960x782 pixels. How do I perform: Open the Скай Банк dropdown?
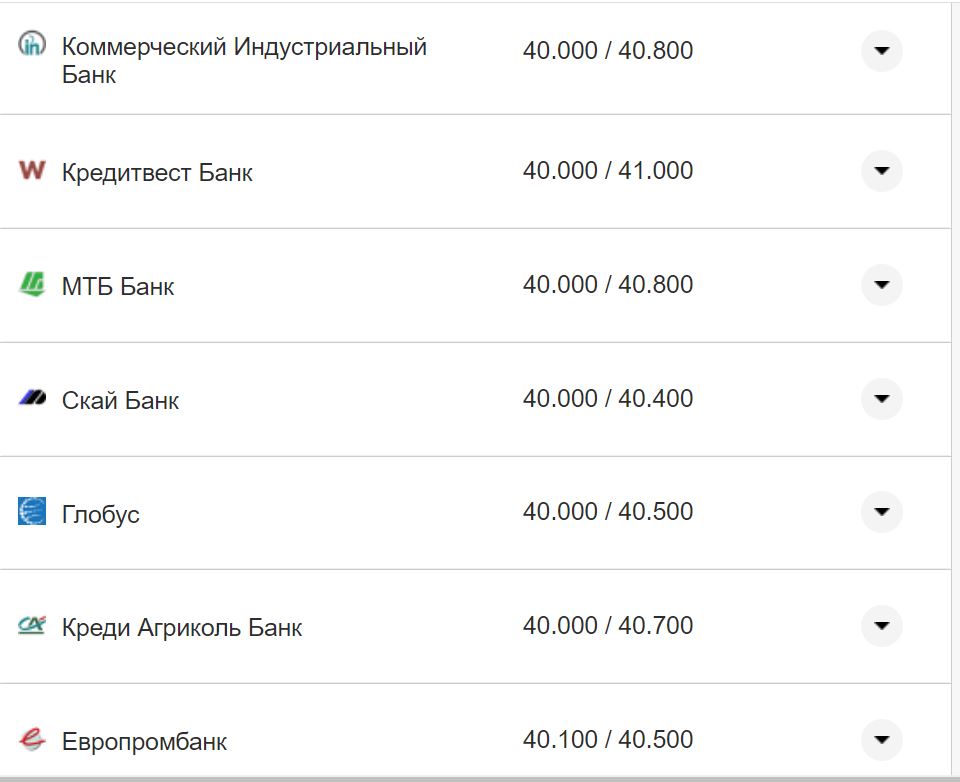point(881,398)
